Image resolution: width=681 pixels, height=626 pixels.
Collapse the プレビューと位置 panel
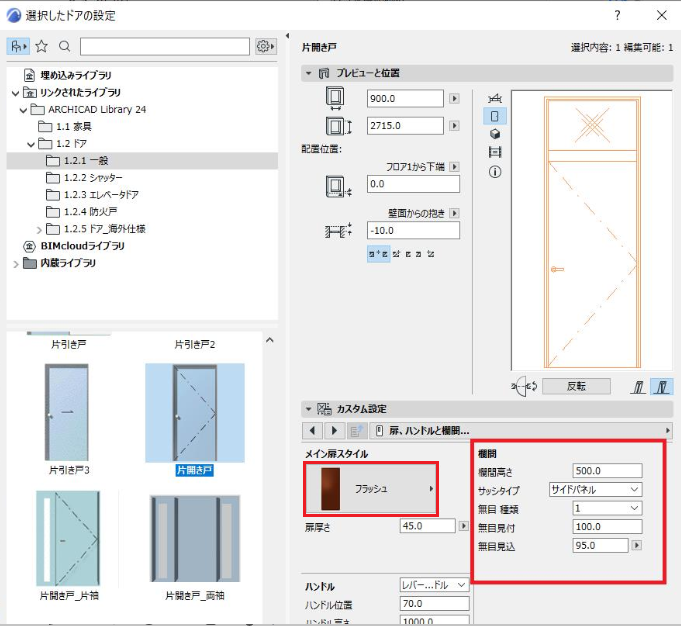click(x=309, y=73)
